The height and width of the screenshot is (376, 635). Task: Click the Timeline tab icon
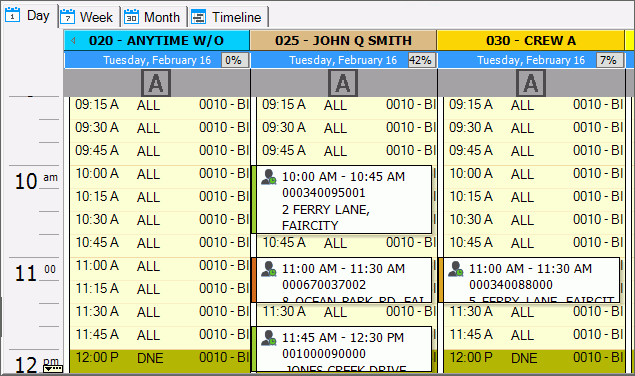(198, 17)
